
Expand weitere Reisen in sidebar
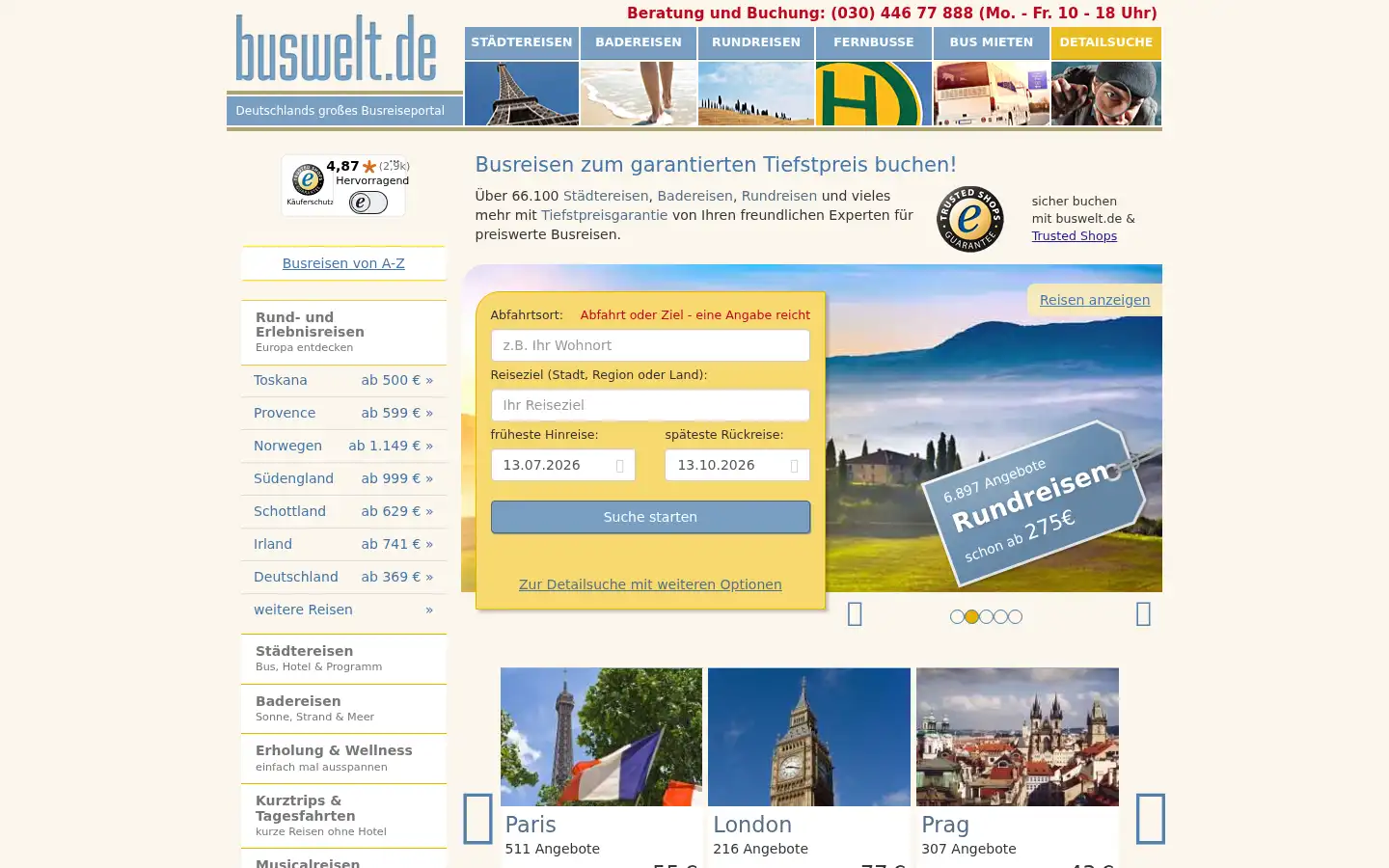click(343, 610)
